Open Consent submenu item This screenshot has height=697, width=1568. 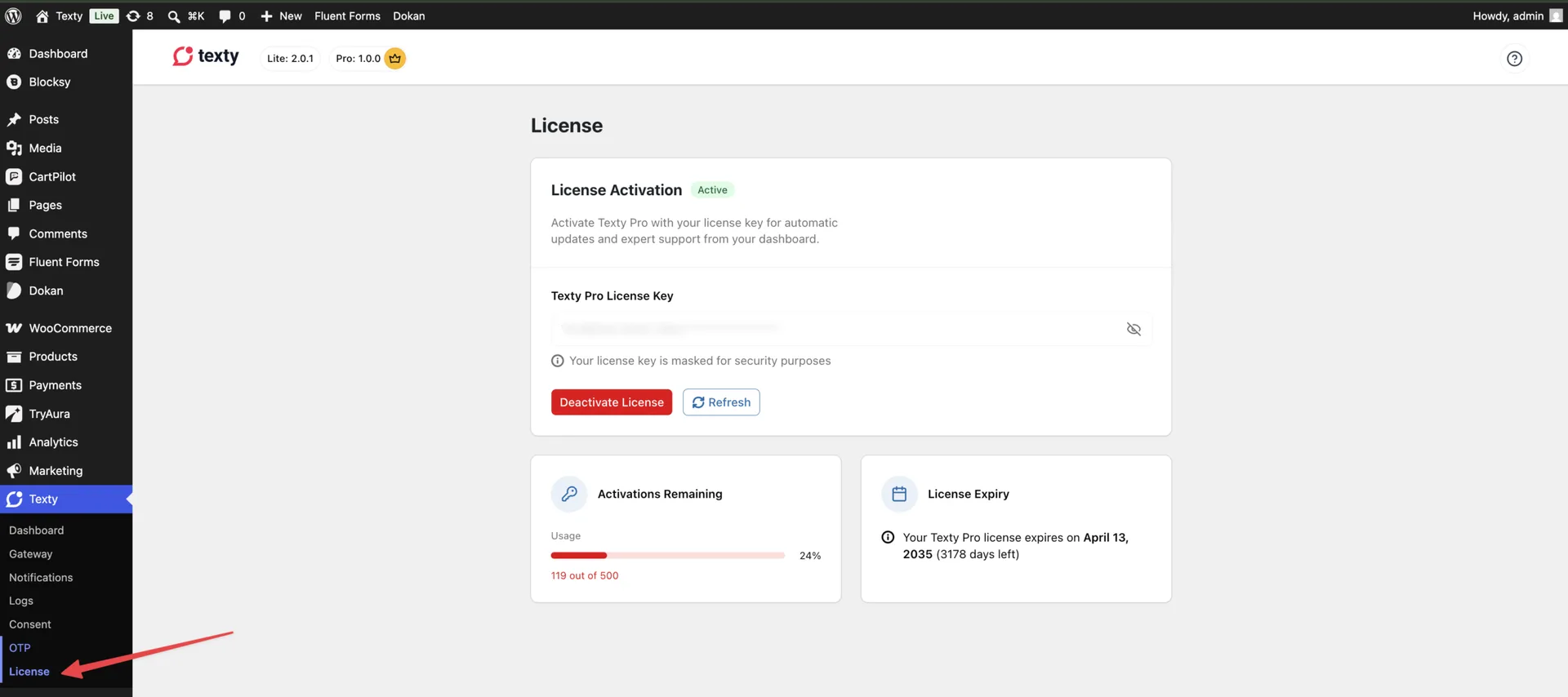coord(30,624)
